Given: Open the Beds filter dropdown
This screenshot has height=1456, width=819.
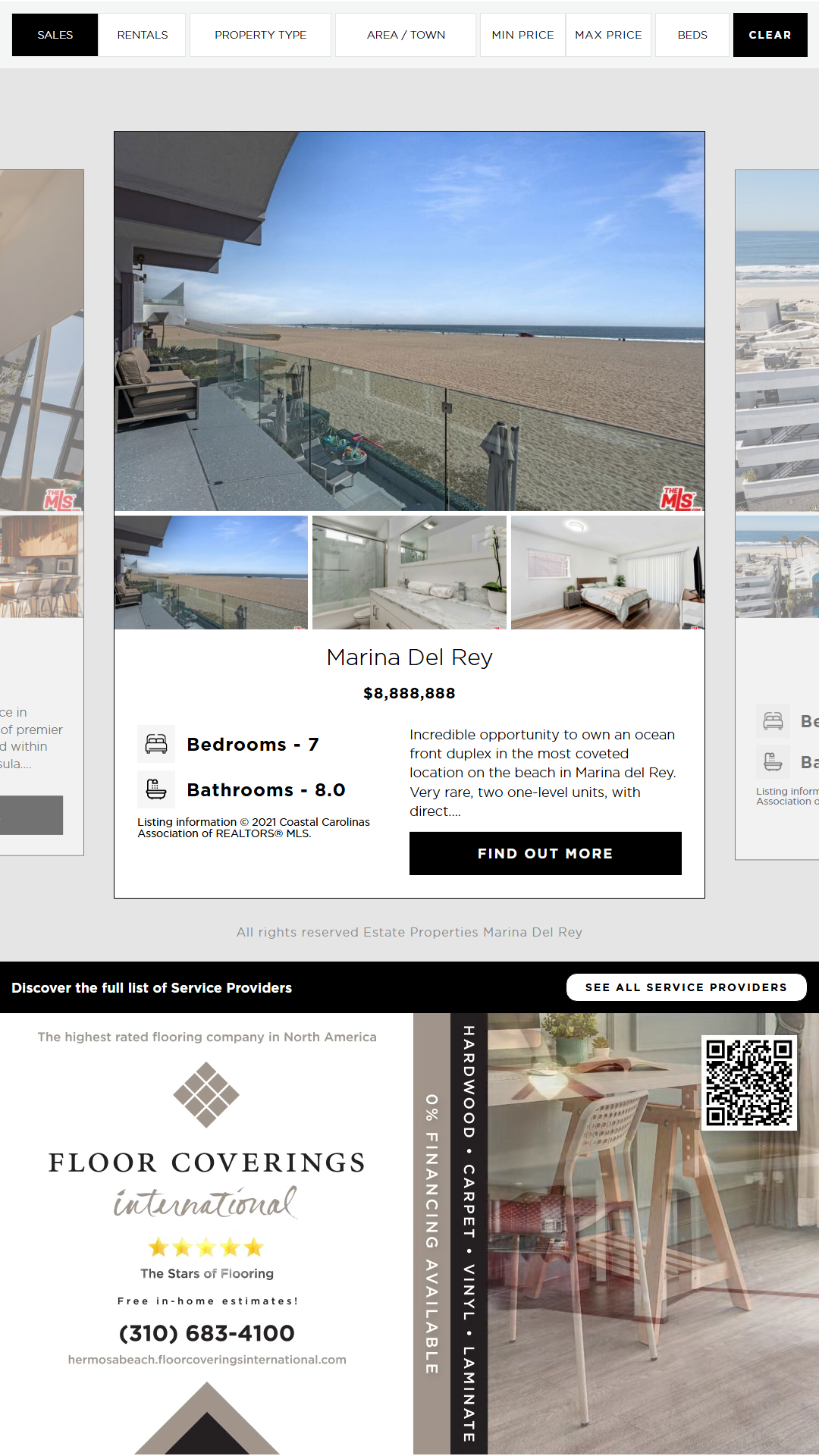Looking at the screenshot, I should click(692, 35).
